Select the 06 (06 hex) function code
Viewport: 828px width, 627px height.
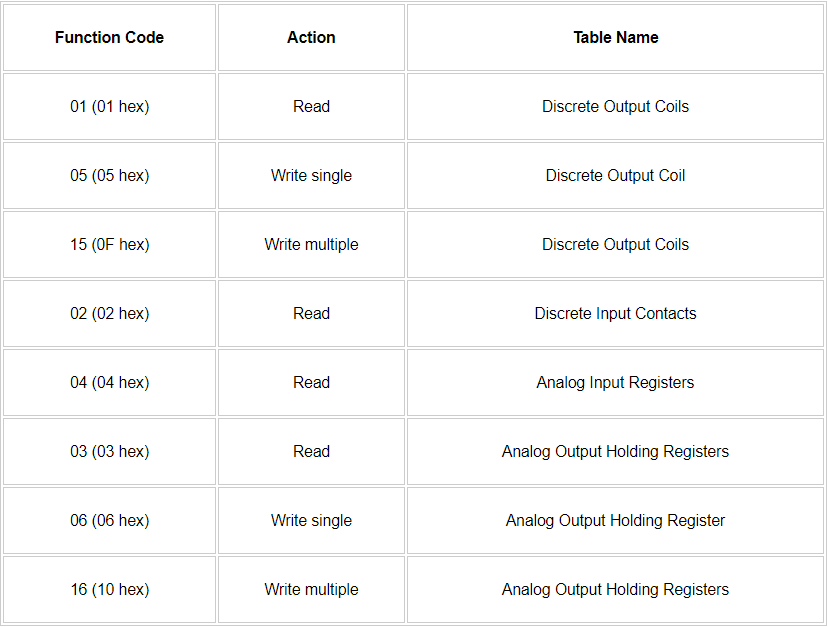(x=109, y=520)
